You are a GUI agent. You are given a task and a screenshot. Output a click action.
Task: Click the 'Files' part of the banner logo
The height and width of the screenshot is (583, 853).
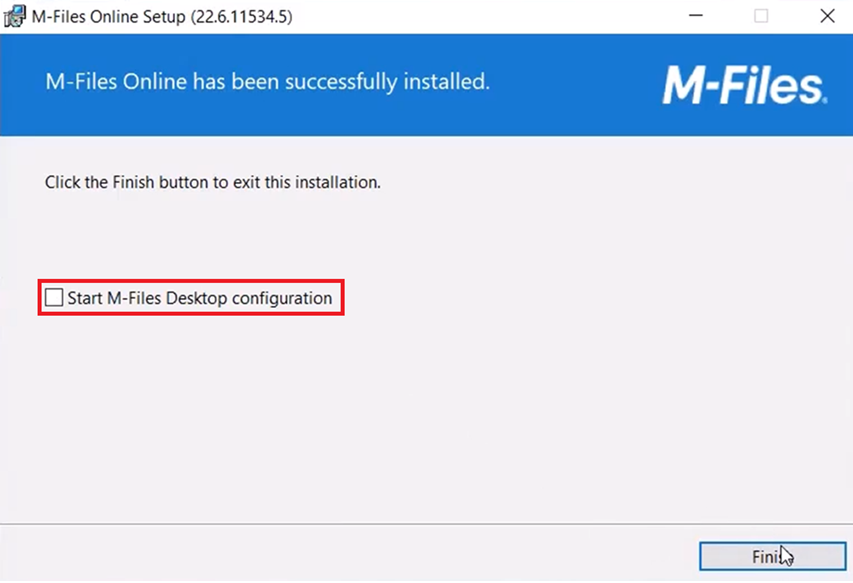click(x=771, y=85)
